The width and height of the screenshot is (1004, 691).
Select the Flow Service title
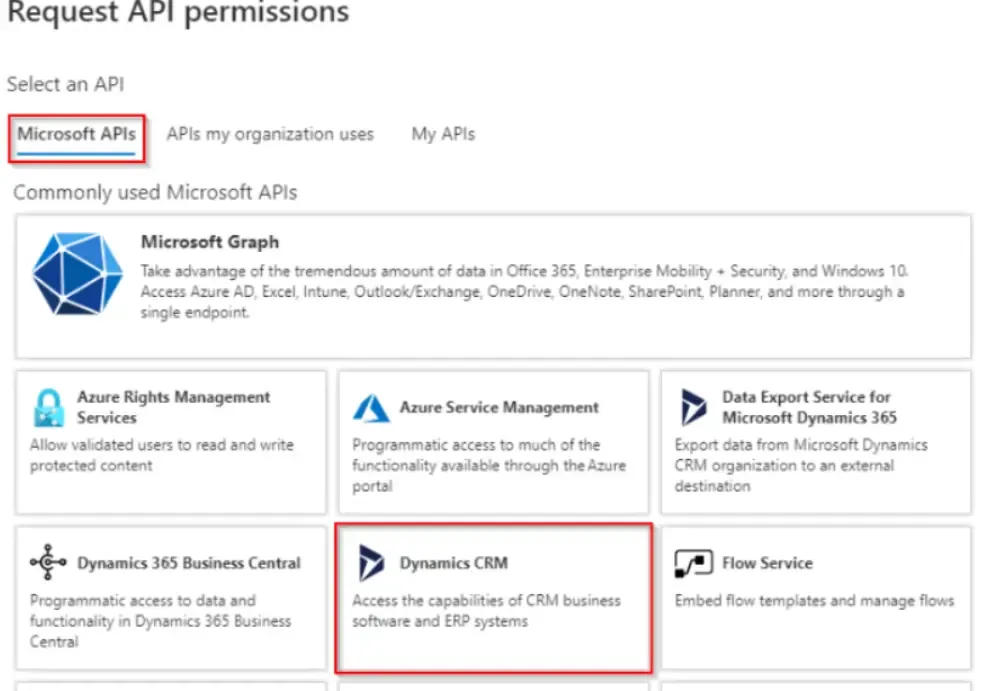tap(767, 563)
